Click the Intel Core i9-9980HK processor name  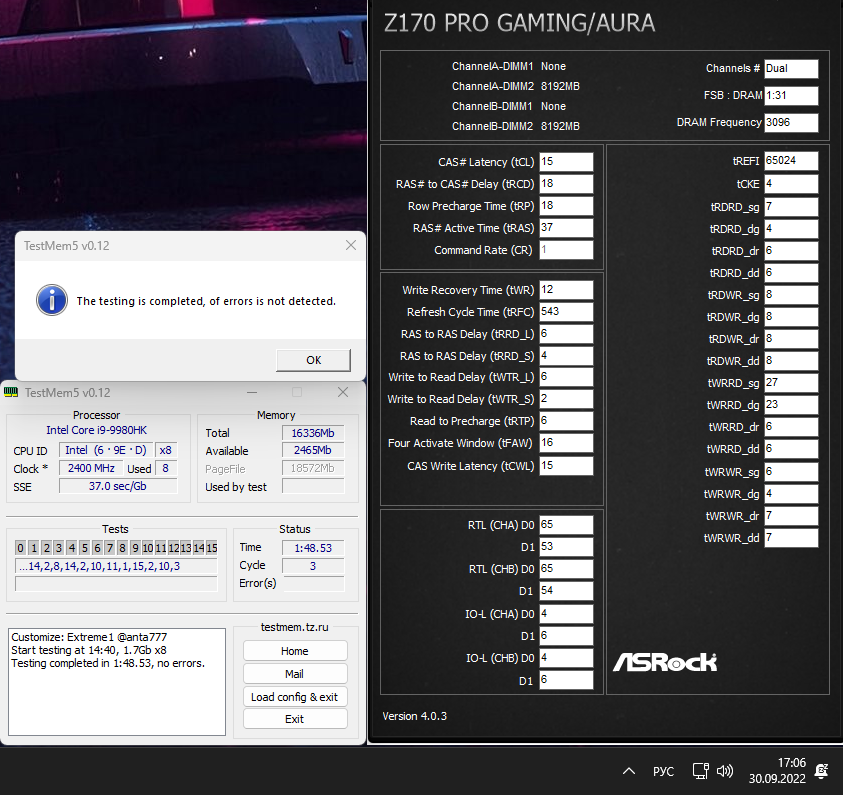click(96, 430)
